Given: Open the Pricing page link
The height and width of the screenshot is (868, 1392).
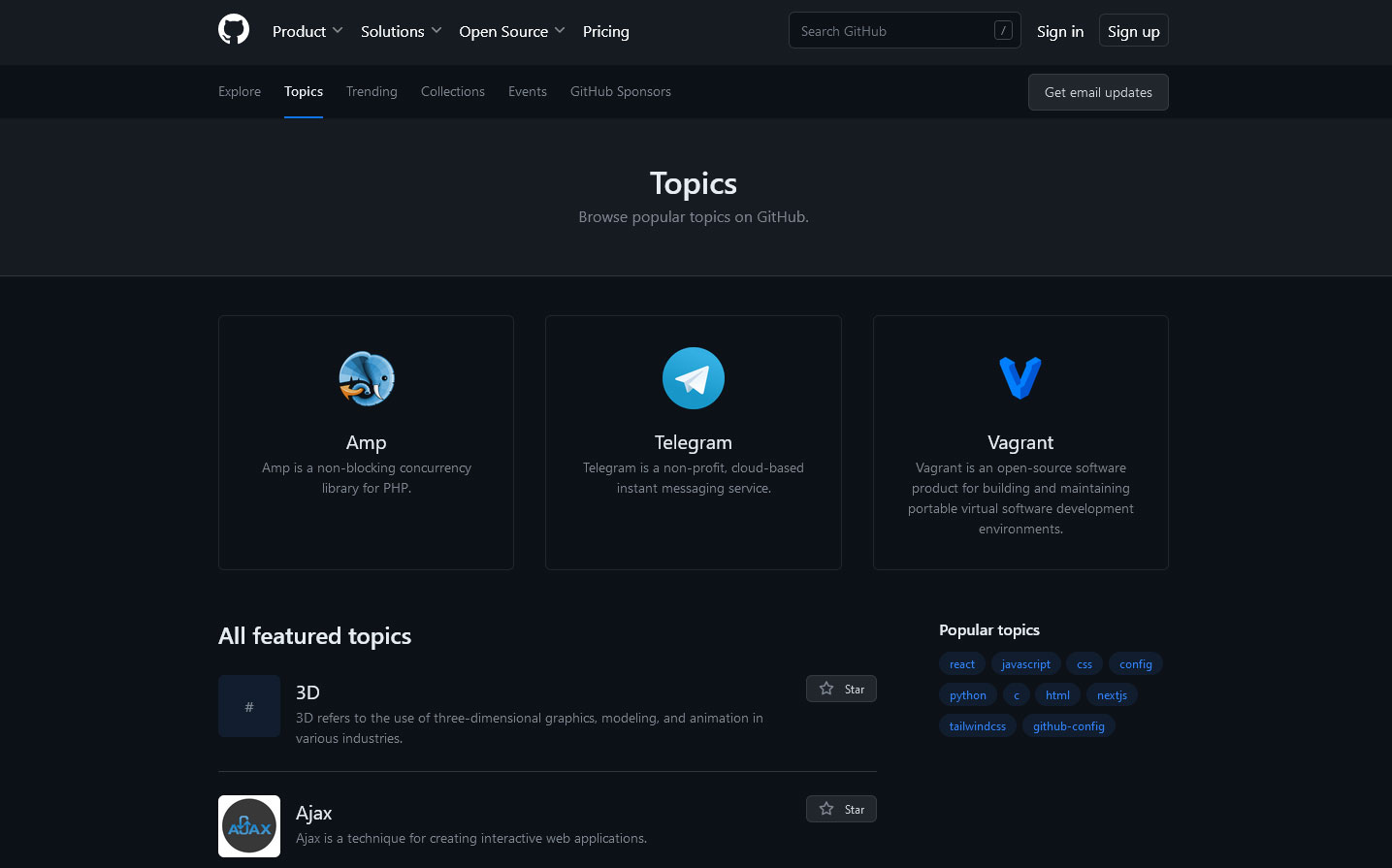Looking at the screenshot, I should (x=605, y=31).
